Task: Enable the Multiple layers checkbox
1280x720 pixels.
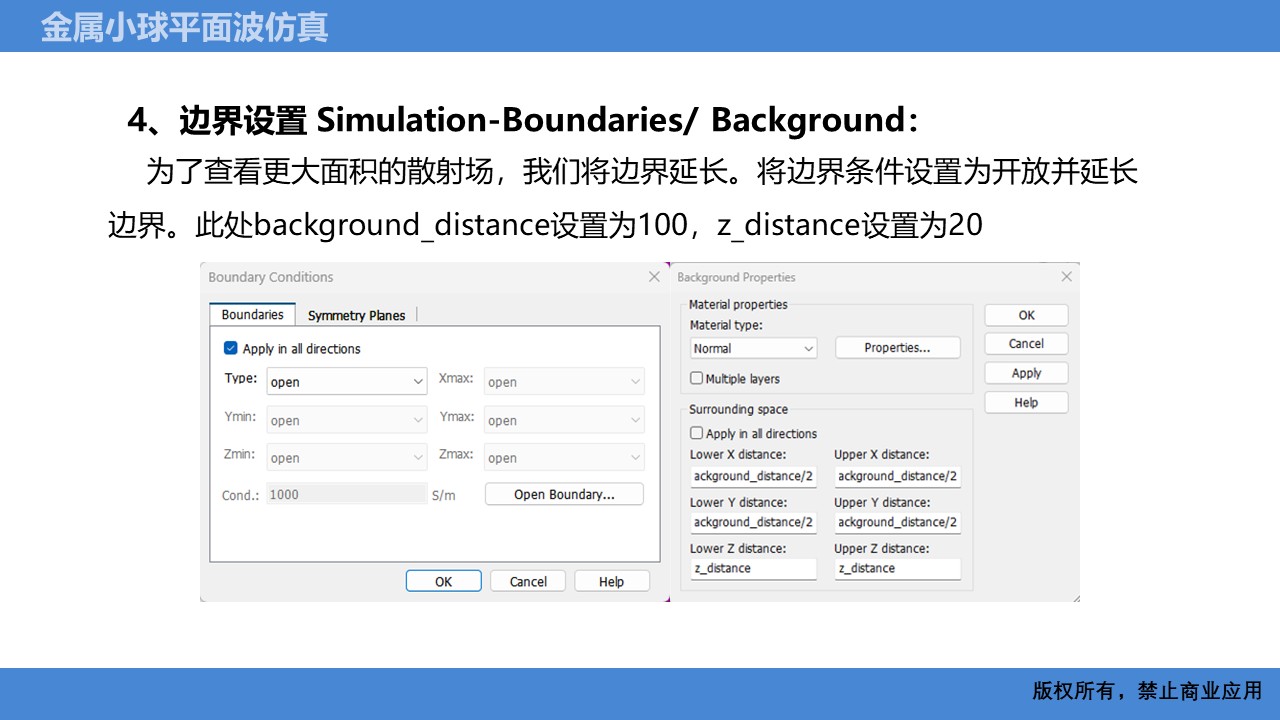Action: point(697,379)
